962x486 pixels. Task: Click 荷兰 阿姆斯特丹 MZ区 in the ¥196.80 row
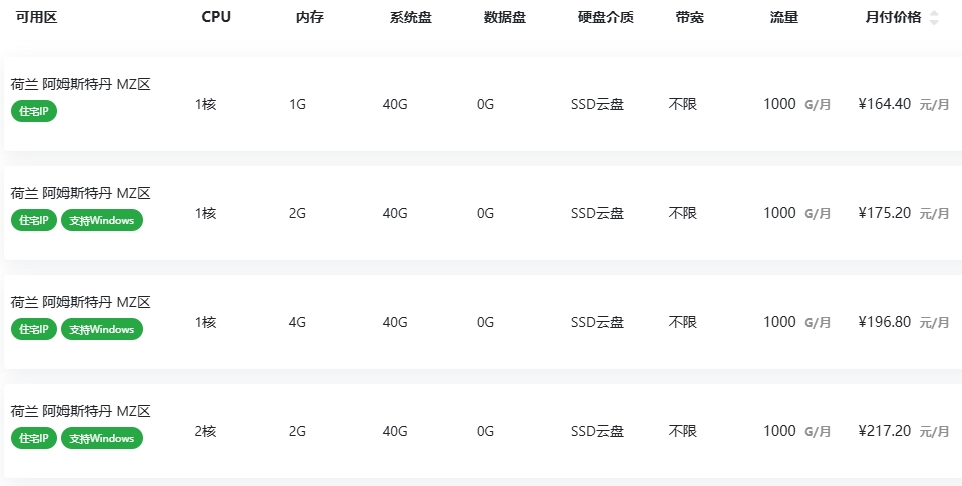point(80,302)
